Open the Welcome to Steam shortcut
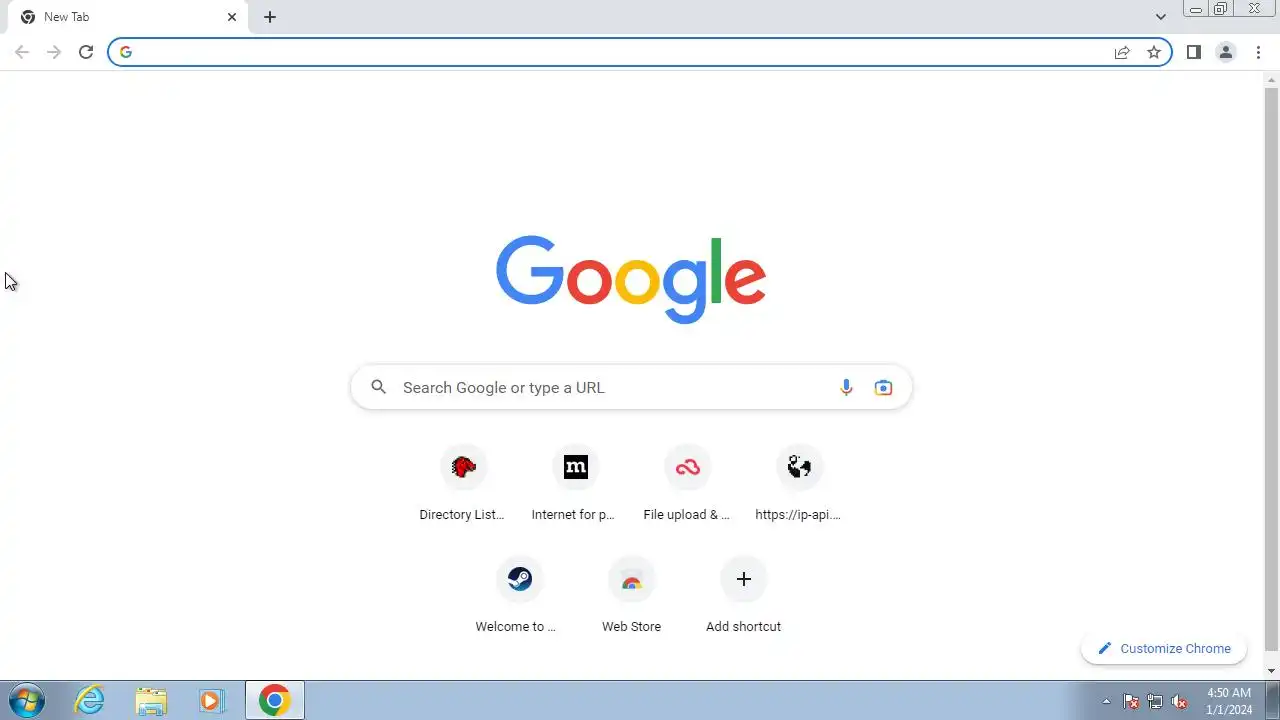The width and height of the screenshot is (1280, 720). point(519,596)
